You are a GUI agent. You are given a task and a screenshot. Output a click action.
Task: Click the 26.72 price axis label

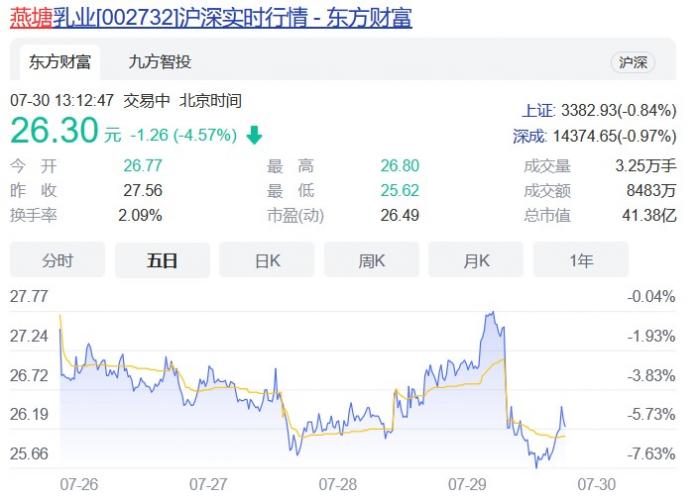click(29, 375)
